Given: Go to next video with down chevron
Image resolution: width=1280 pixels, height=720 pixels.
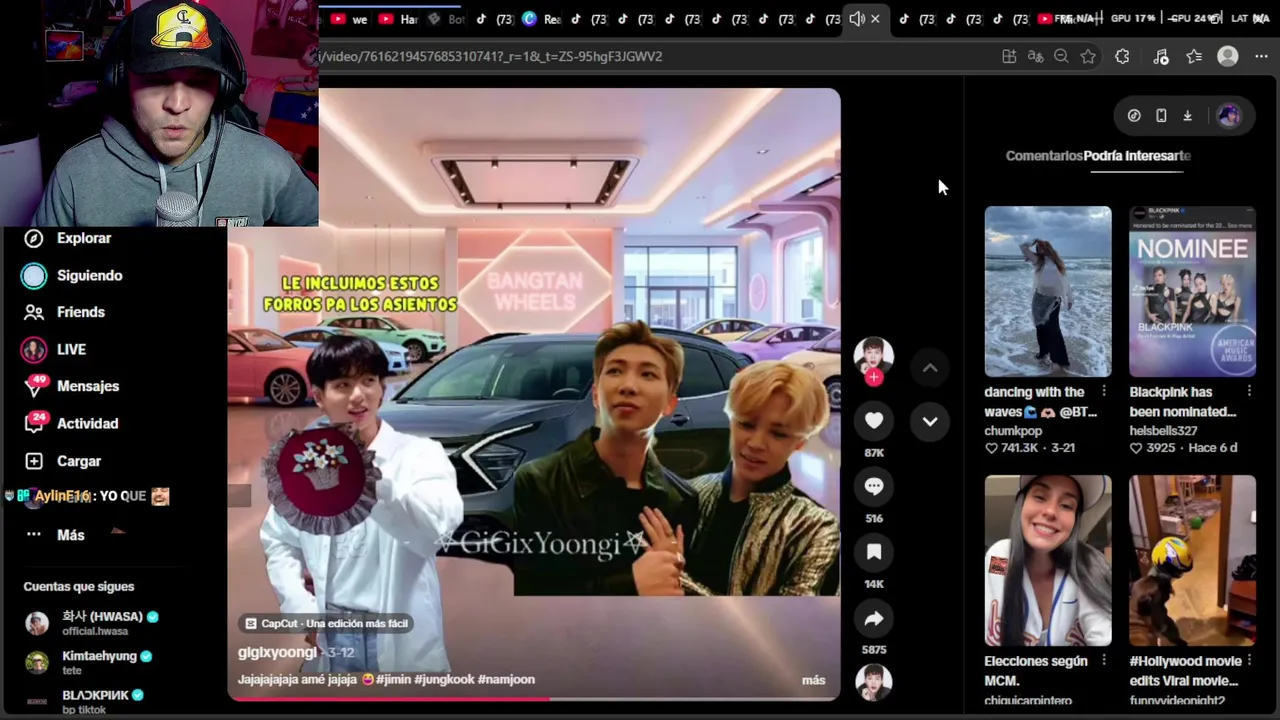Looking at the screenshot, I should pos(930,421).
